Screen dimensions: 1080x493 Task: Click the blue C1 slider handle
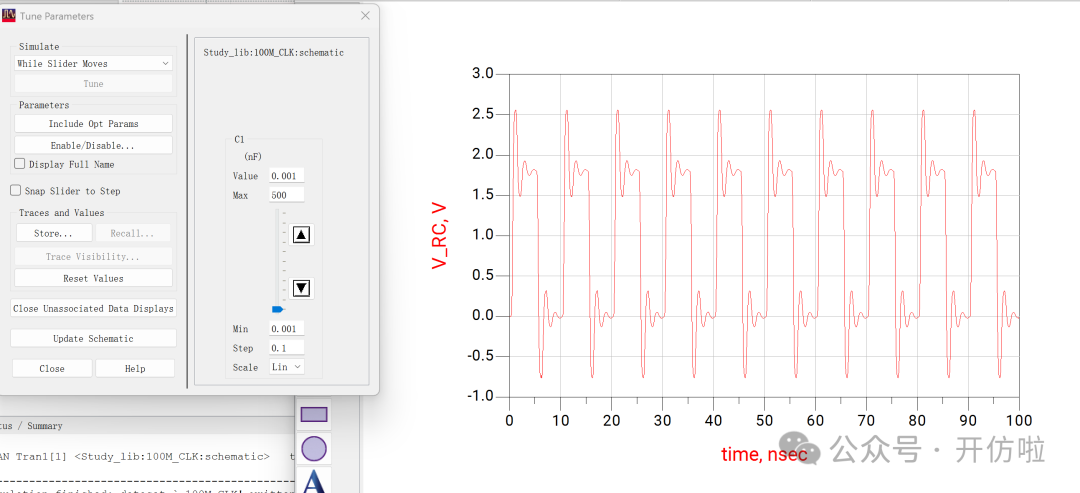point(278,309)
